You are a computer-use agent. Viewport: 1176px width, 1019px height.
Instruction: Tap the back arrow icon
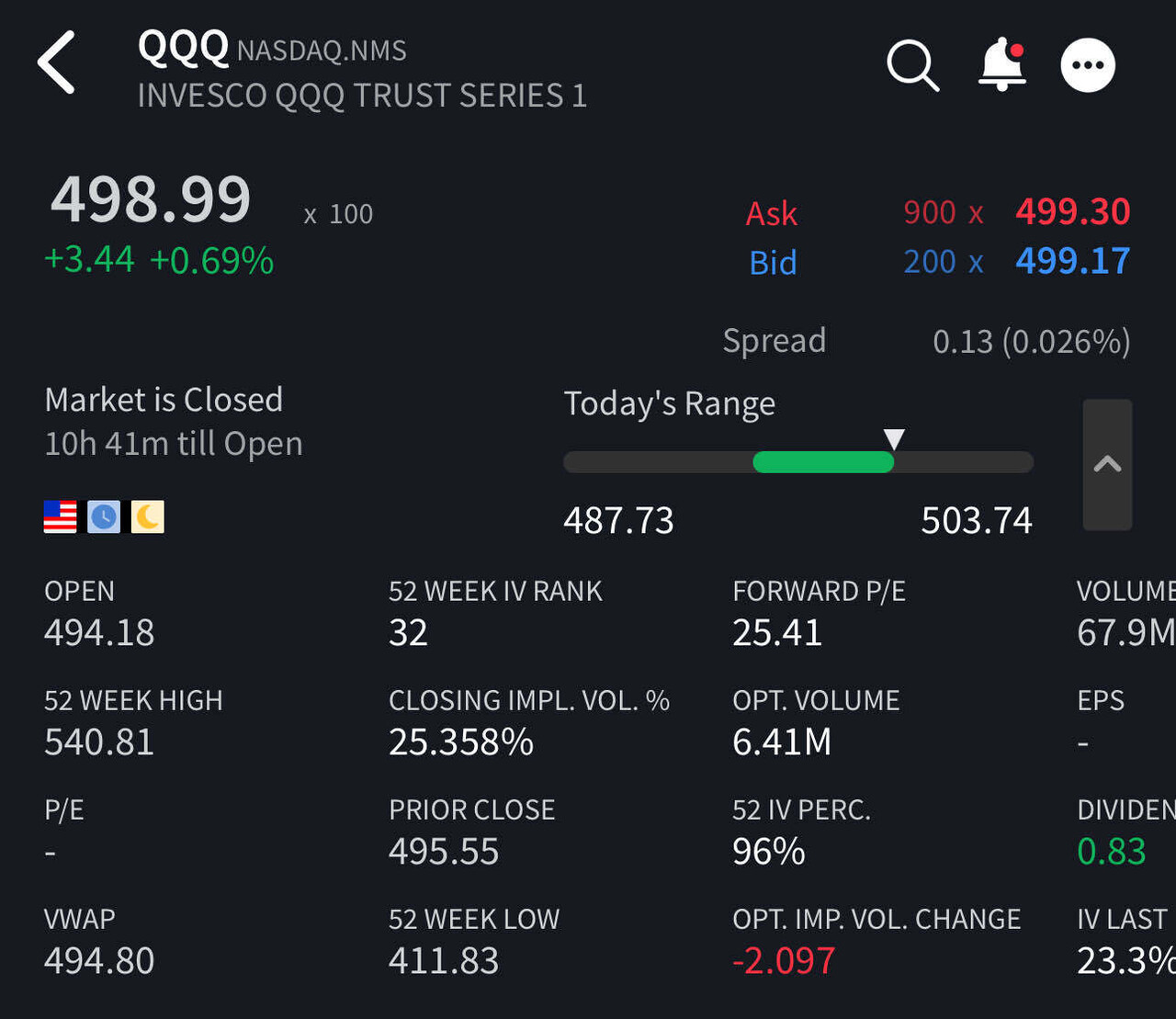(56, 62)
